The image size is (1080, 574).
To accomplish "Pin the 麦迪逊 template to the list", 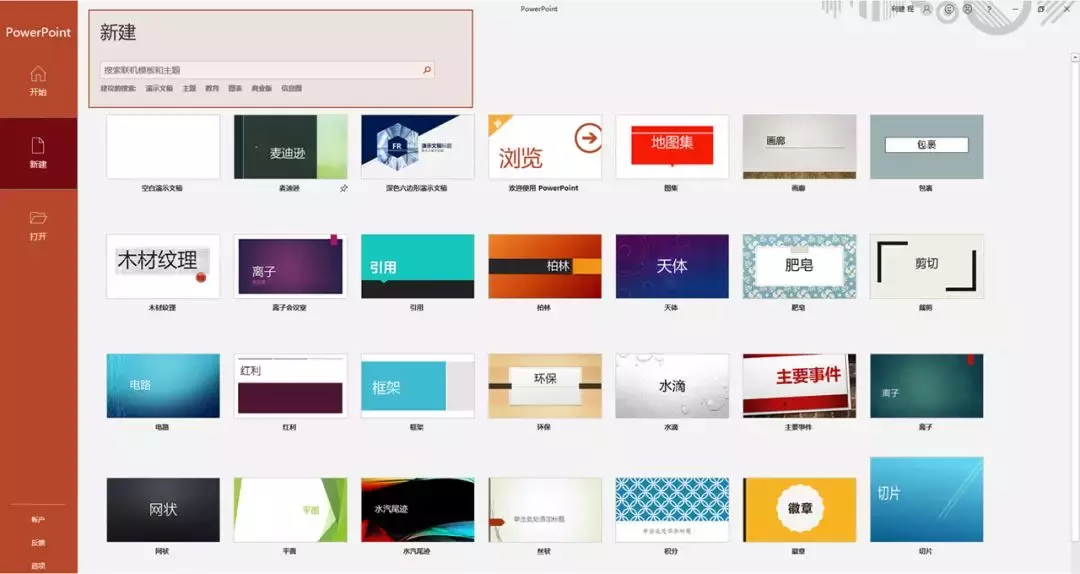I will (x=344, y=188).
